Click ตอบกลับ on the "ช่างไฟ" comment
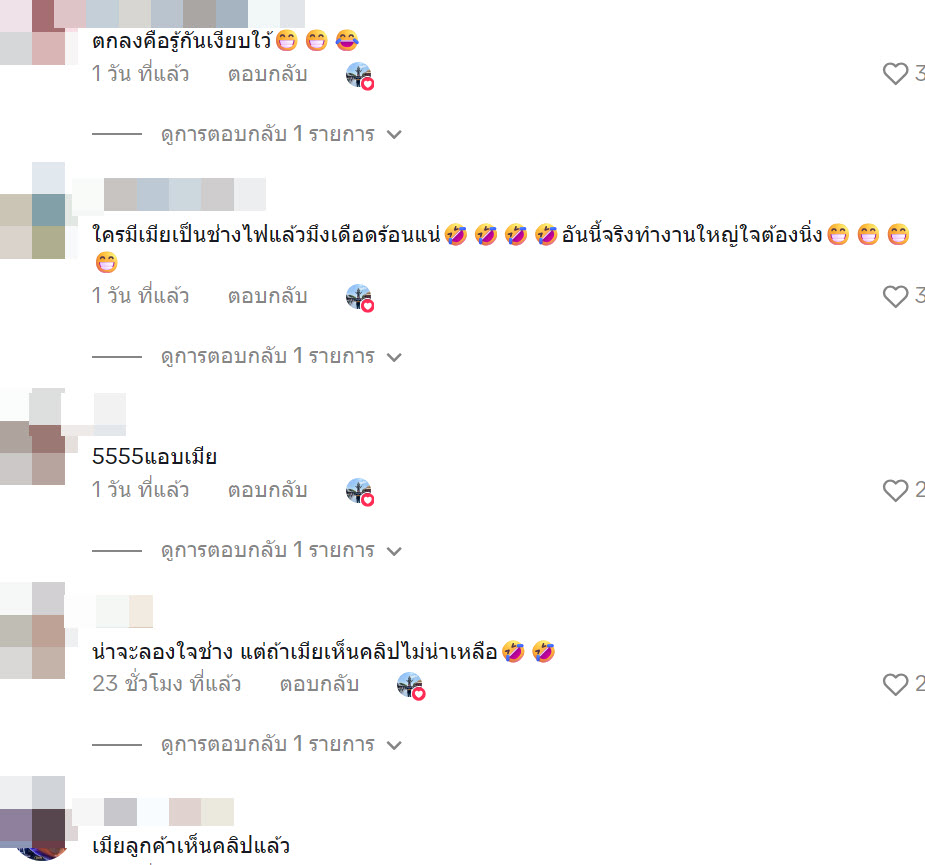Viewport: 925px width, 865px height. point(267,296)
